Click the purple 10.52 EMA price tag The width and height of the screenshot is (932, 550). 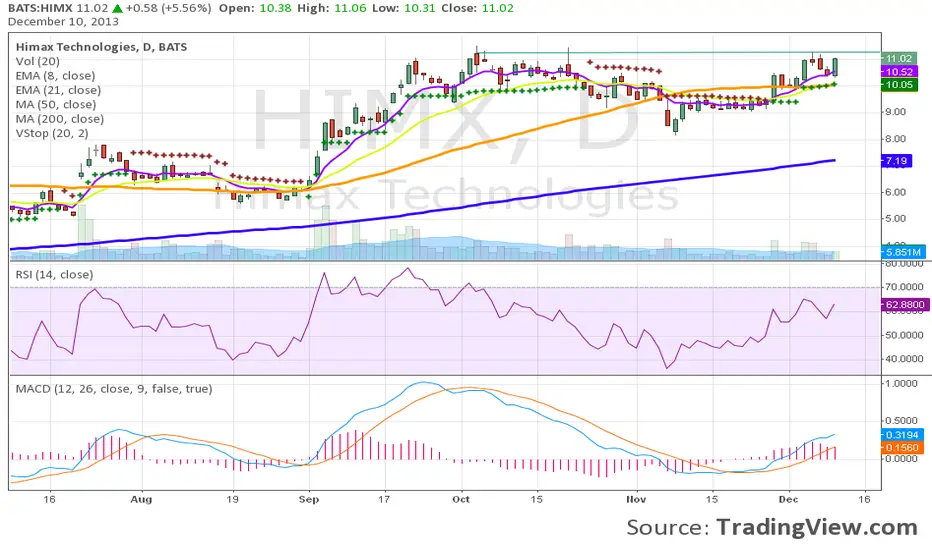(x=899, y=71)
